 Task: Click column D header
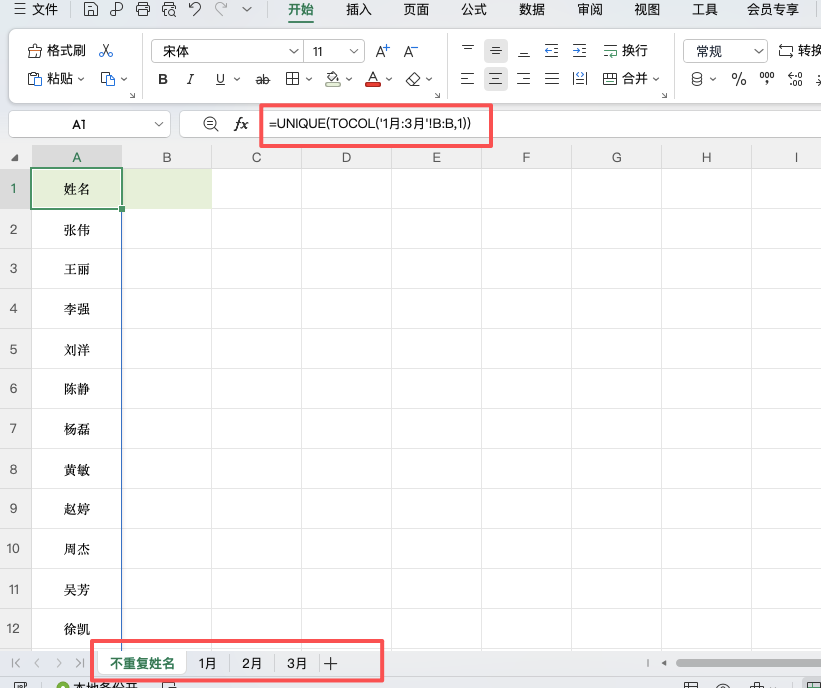346,157
